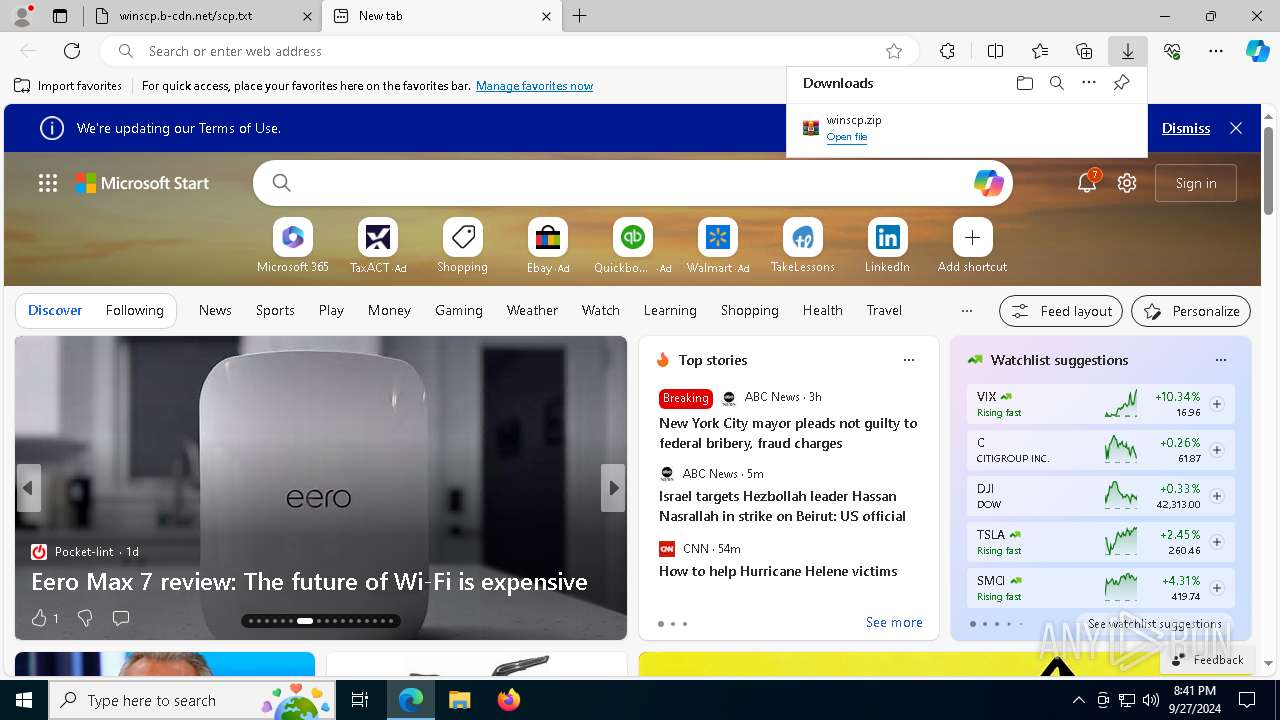Click Manage favorites now link
This screenshot has width=1280, height=720.
pyautogui.click(x=535, y=86)
